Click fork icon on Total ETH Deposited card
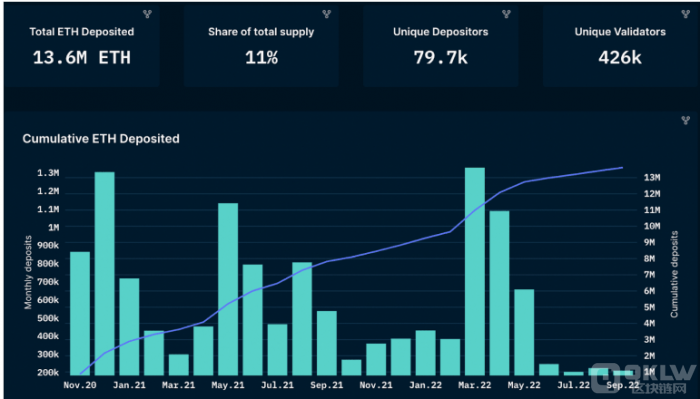The image size is (700, 399). (147, 14)
